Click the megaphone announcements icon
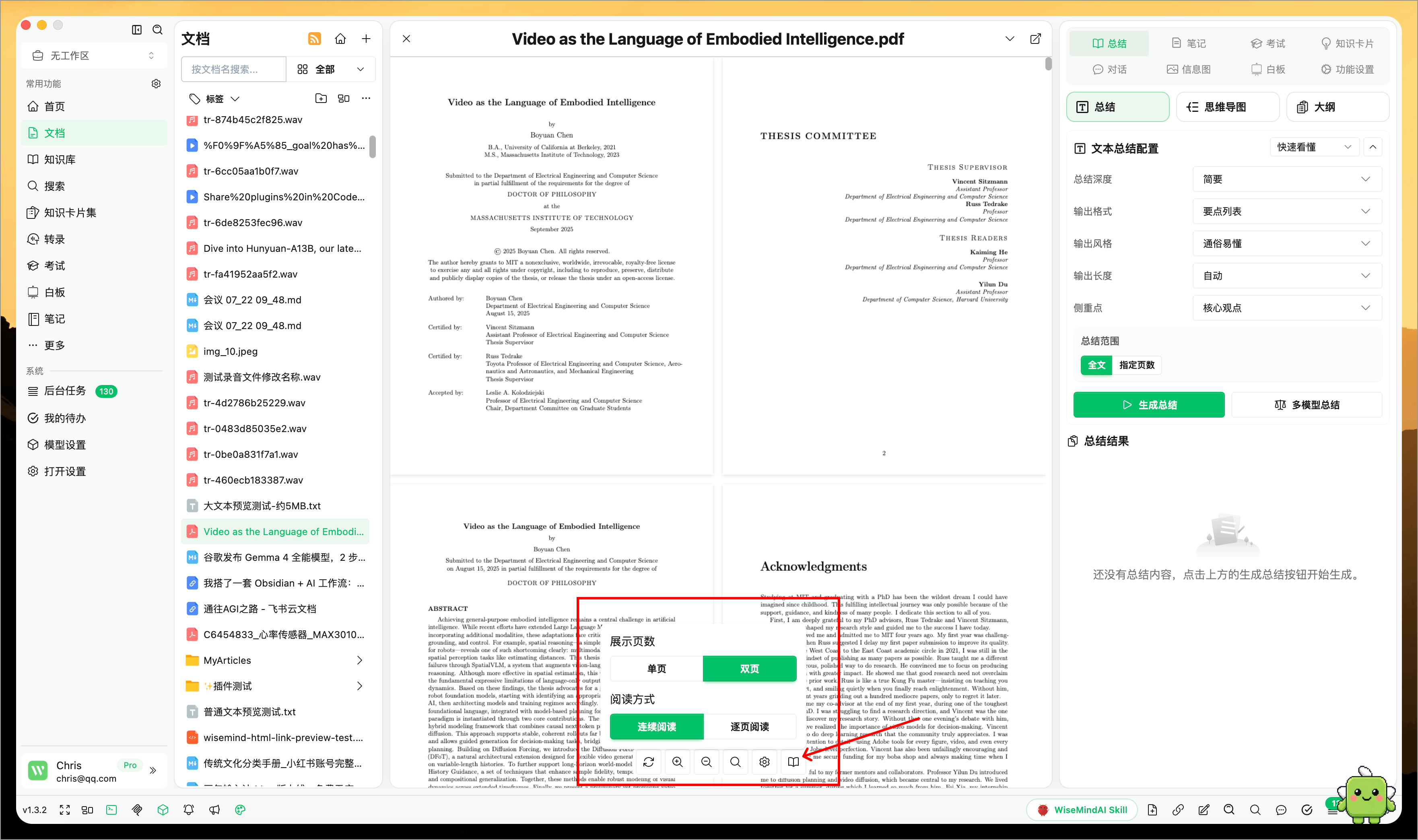Viewport: 1418px width, 840px height. 214,810
